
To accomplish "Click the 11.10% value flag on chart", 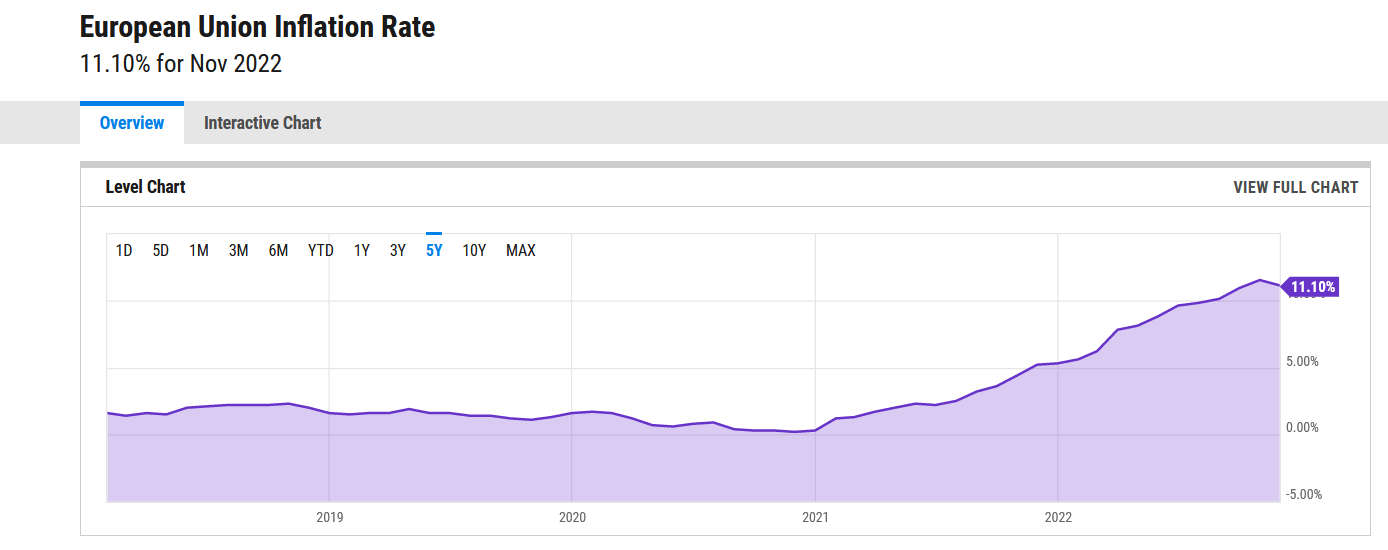I will 1310,287.
